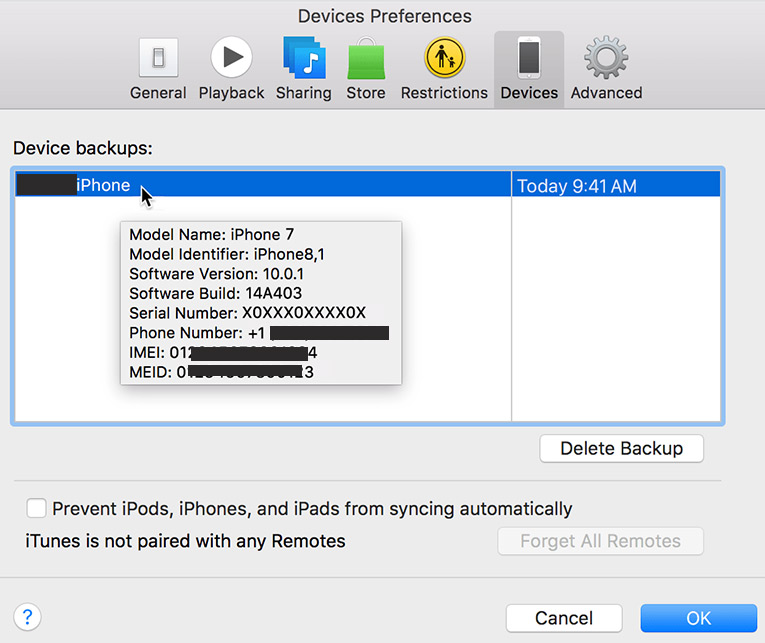Click the Software Build: 14A403 line
Image resolution: width=765 pixels, height=643 pixels.
(x=216, y=293)
